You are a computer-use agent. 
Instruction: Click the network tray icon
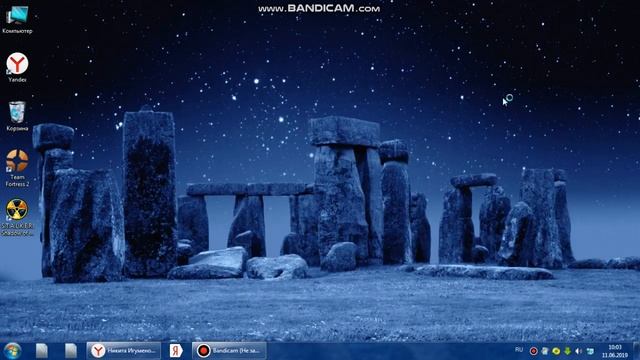(590, 351)
